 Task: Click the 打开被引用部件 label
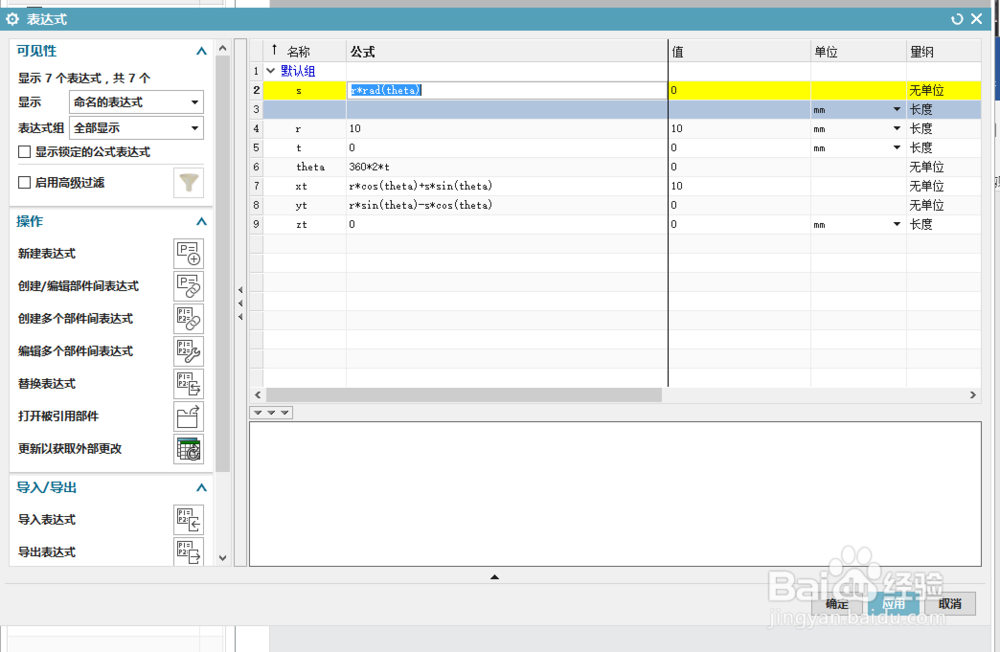(58, 416)
